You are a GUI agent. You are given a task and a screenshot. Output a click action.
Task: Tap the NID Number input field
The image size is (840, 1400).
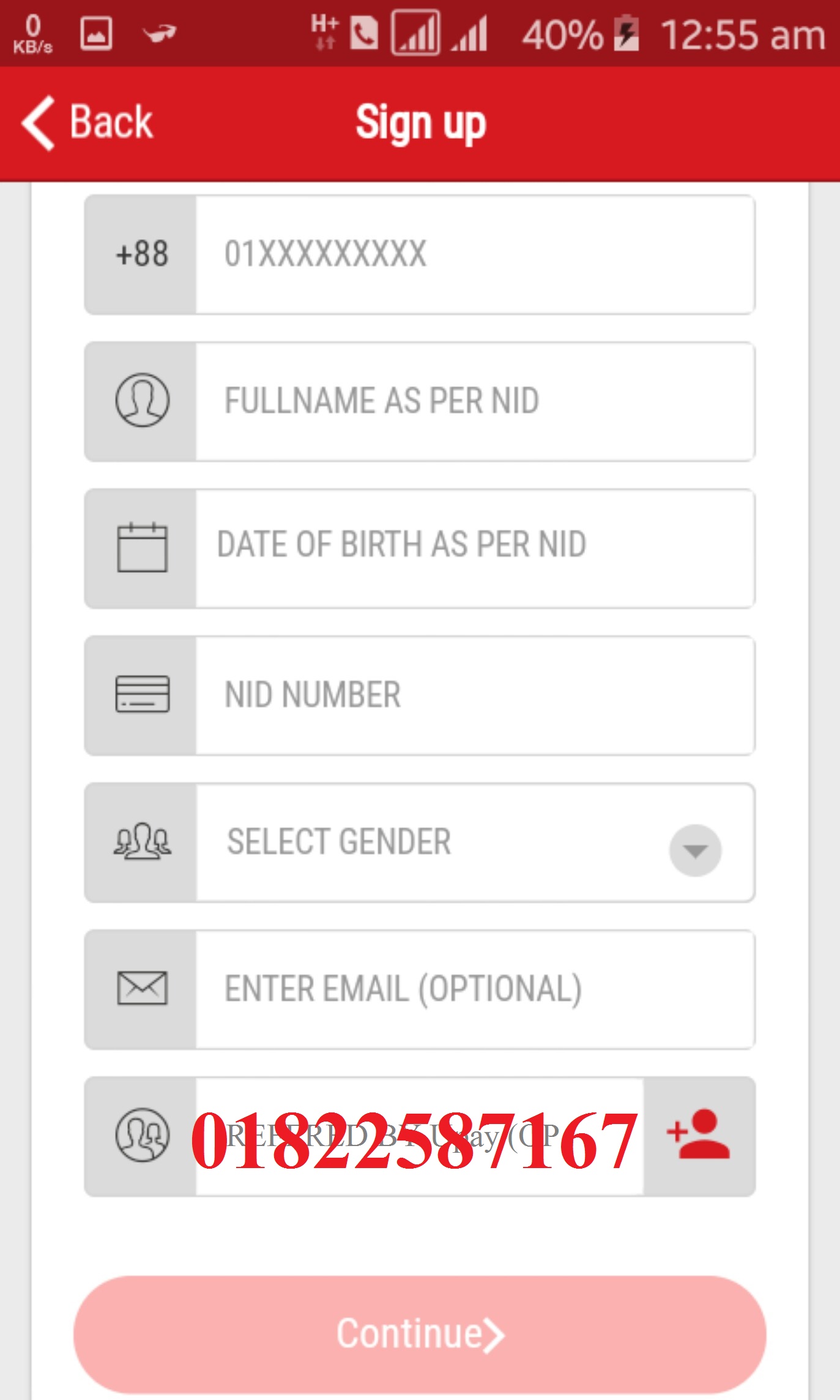(x=474, y=694)
